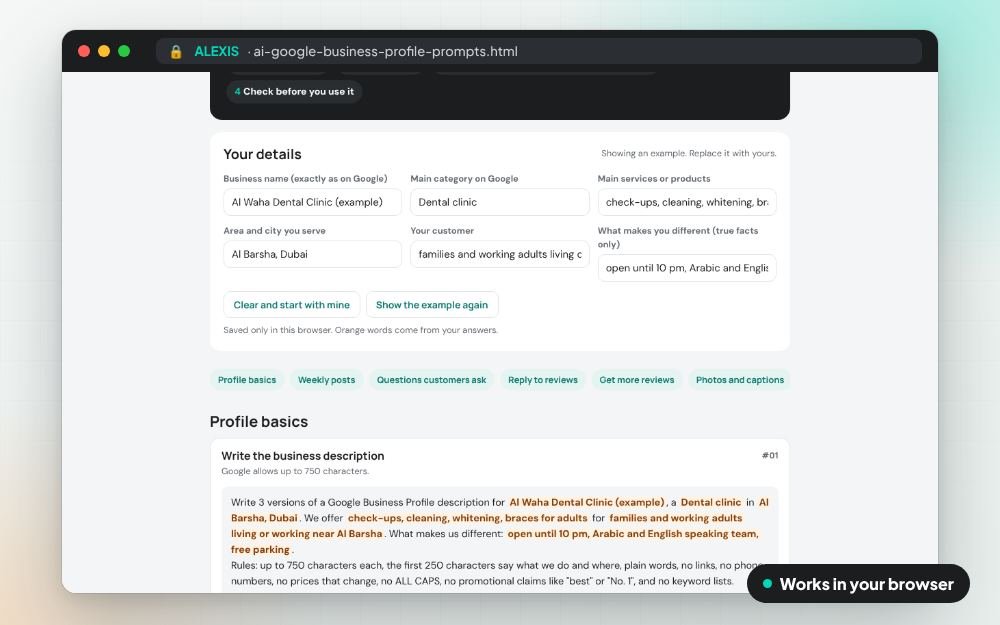Viewport: 1000px width, 625px height.
Task: Click the yellow minimize window dot
Action: pos(104,51)
